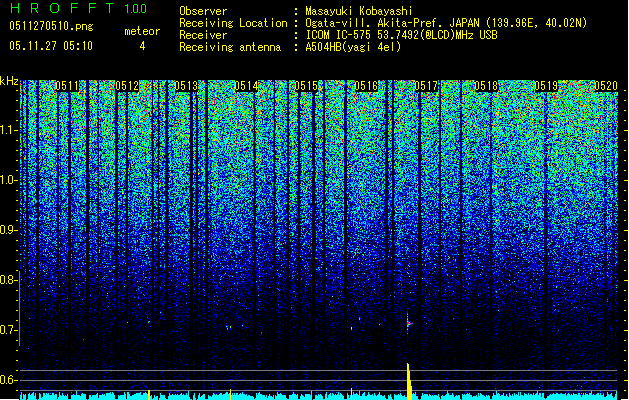Click the 0515 time marker
629x400 pixels.
pos(306,86)
